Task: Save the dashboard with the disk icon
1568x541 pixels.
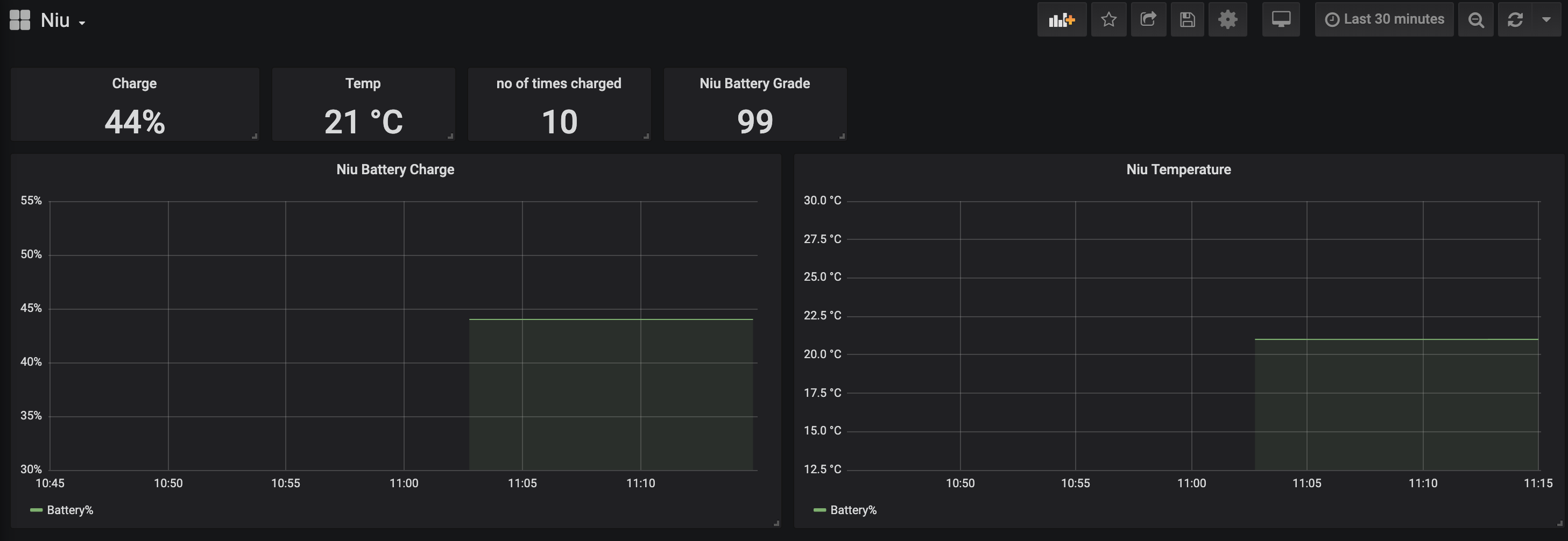Action: (1187, 20)
